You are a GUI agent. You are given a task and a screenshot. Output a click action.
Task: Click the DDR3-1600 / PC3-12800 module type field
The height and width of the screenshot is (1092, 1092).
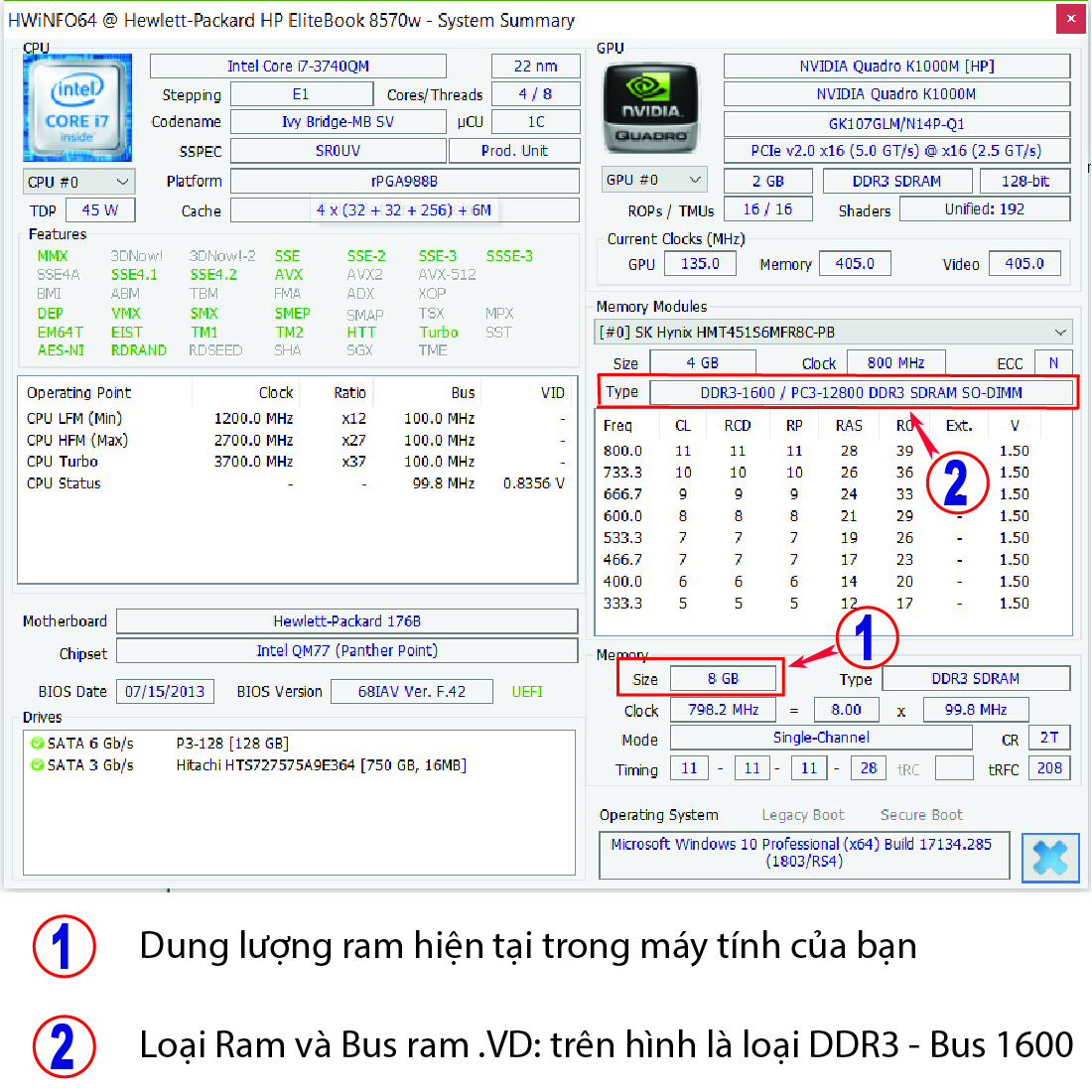coord(862,393)
